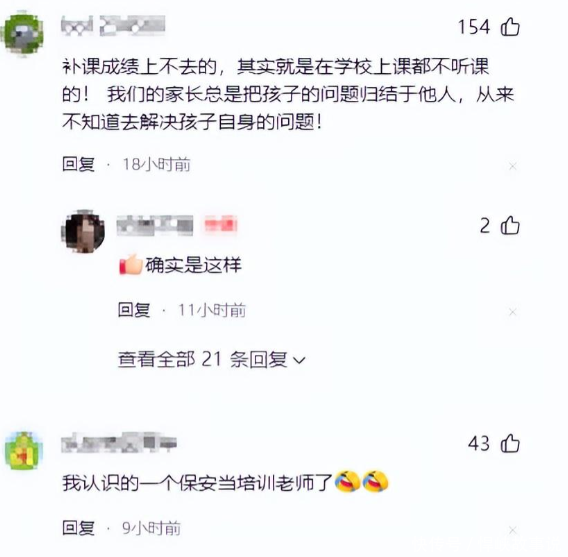Reply to '确实是这样' via 回复
568x557 pixels.
(134, 310)
